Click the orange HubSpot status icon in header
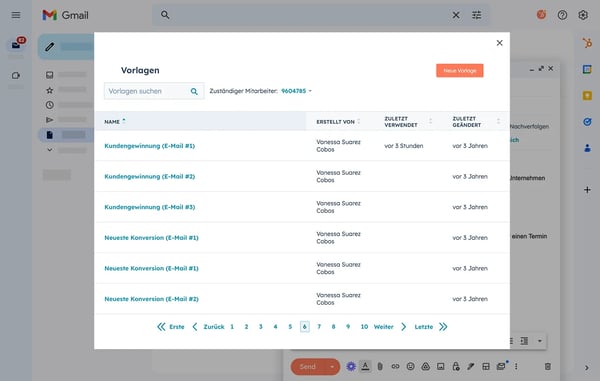 coord(541,15)
